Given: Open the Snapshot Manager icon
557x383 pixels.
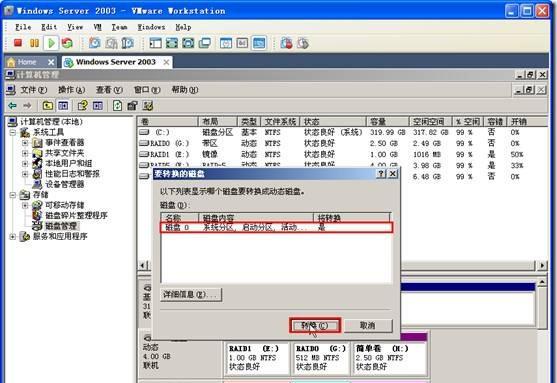Looking at the screenshot, I should (x=128, y=43).
